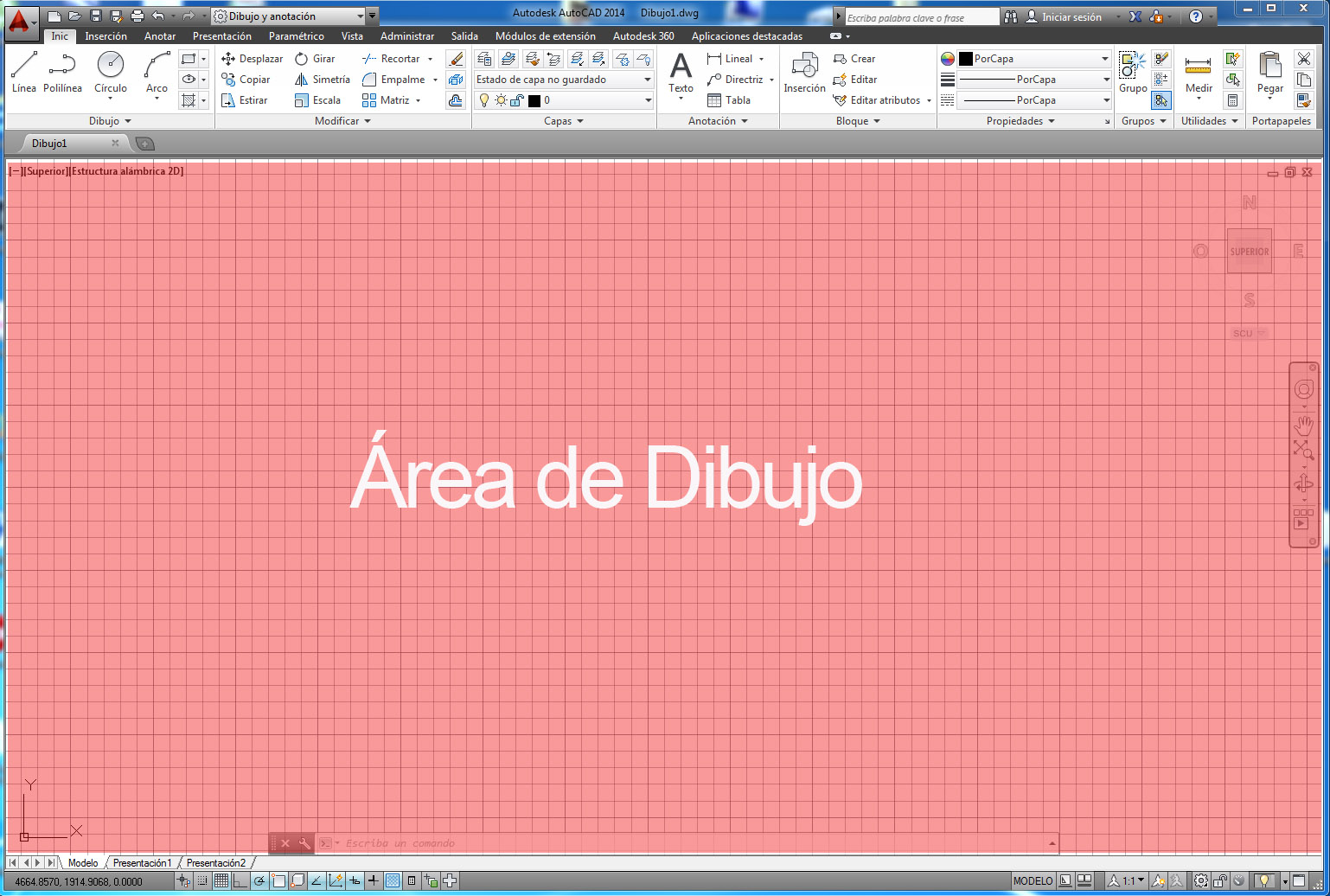Select the Línea drawing tool

click(24, 73)
